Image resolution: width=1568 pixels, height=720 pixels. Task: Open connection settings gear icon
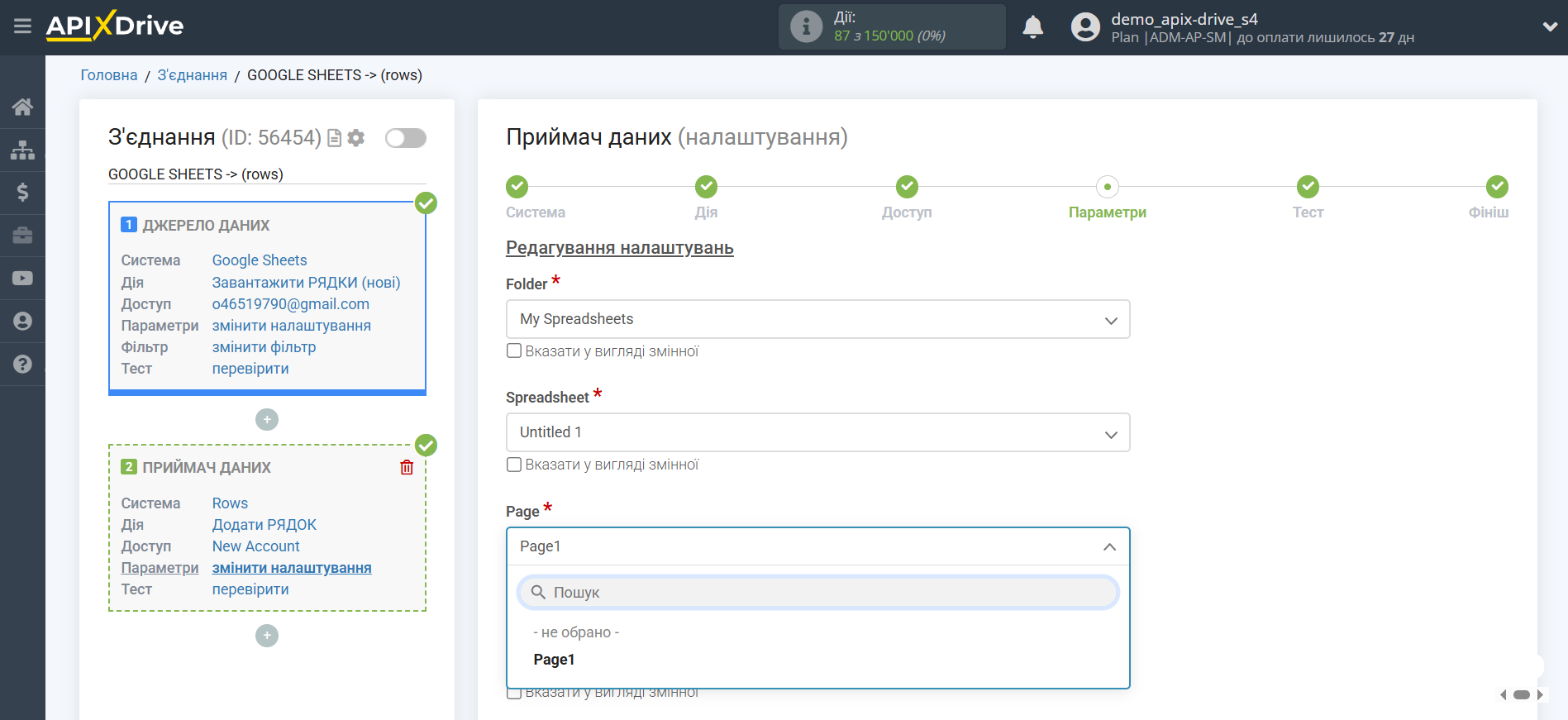pos(356,138)
